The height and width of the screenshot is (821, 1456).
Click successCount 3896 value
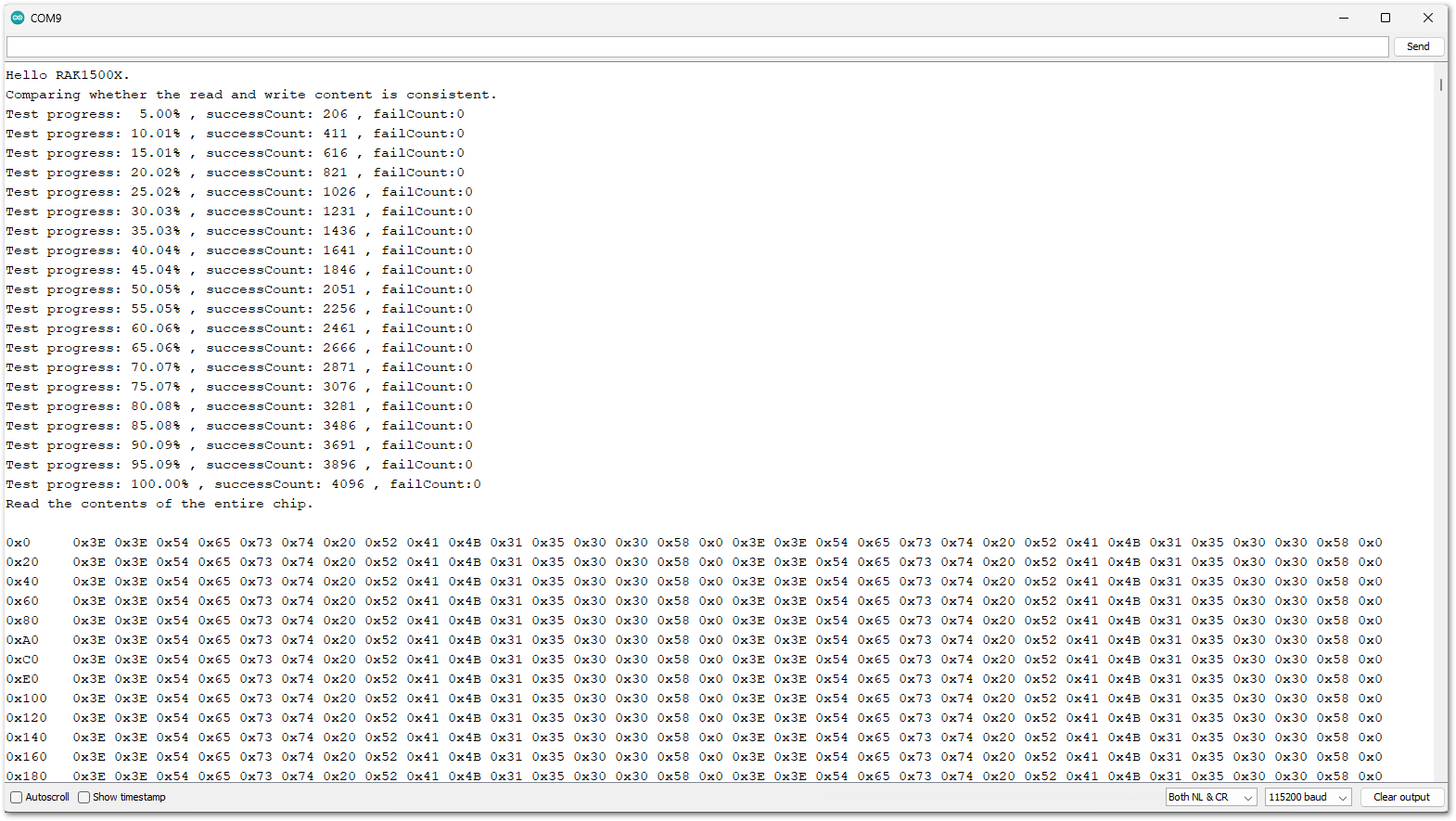pyautogui.click(x=339, y=465)
